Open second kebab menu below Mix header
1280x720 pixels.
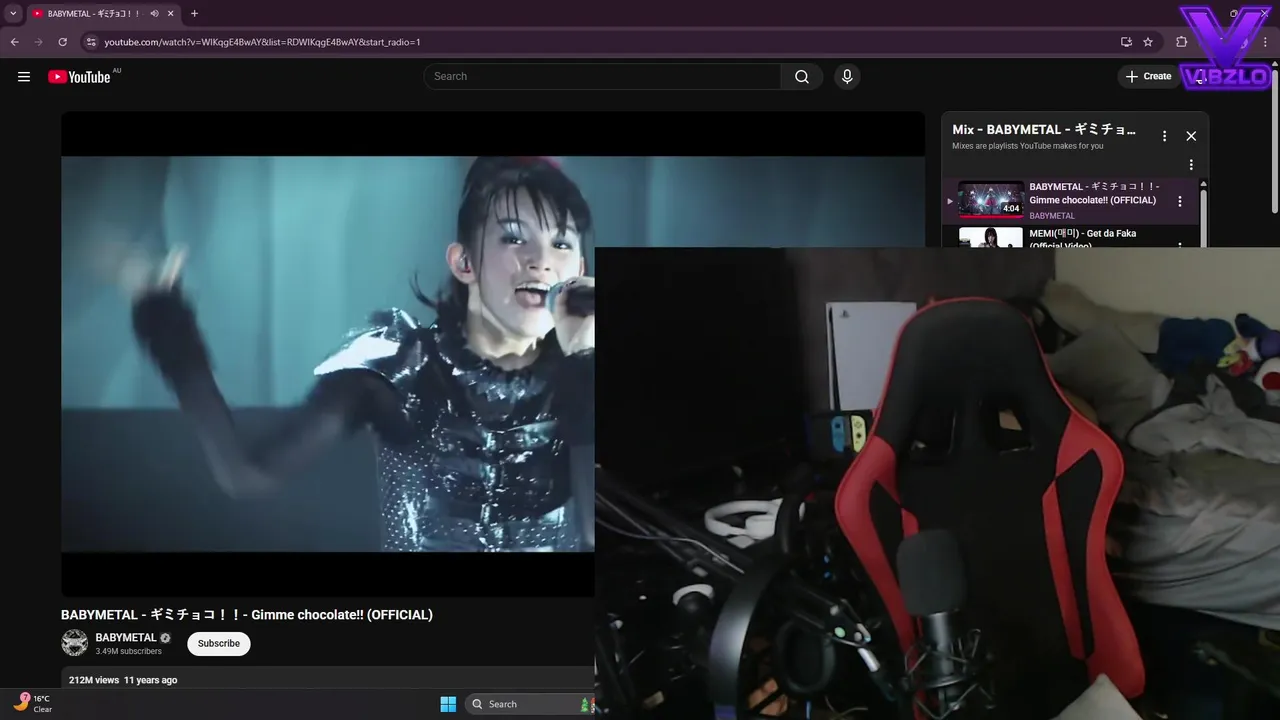point(1191,165)
